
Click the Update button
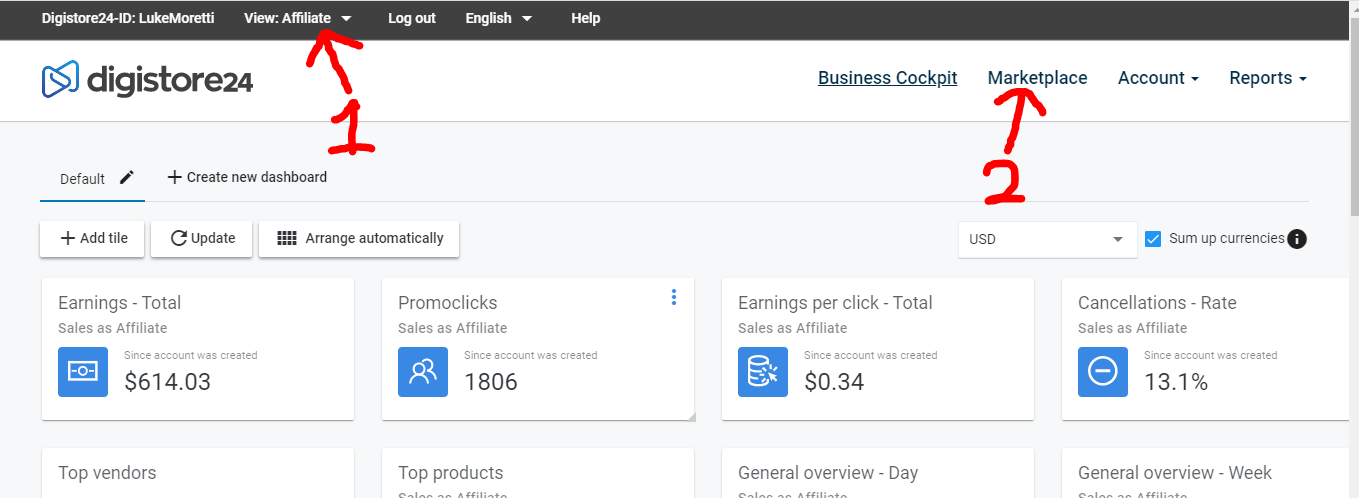point(201,239)
